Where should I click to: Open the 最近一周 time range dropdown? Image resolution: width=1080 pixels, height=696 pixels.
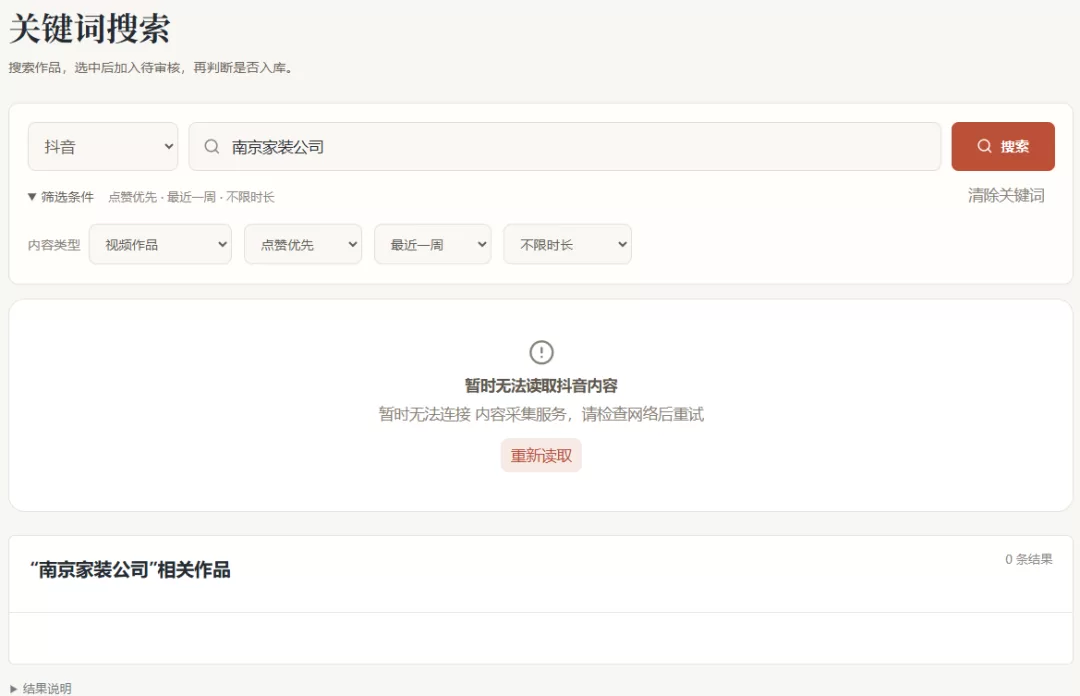pyautogui.click(x=433, y=245)
